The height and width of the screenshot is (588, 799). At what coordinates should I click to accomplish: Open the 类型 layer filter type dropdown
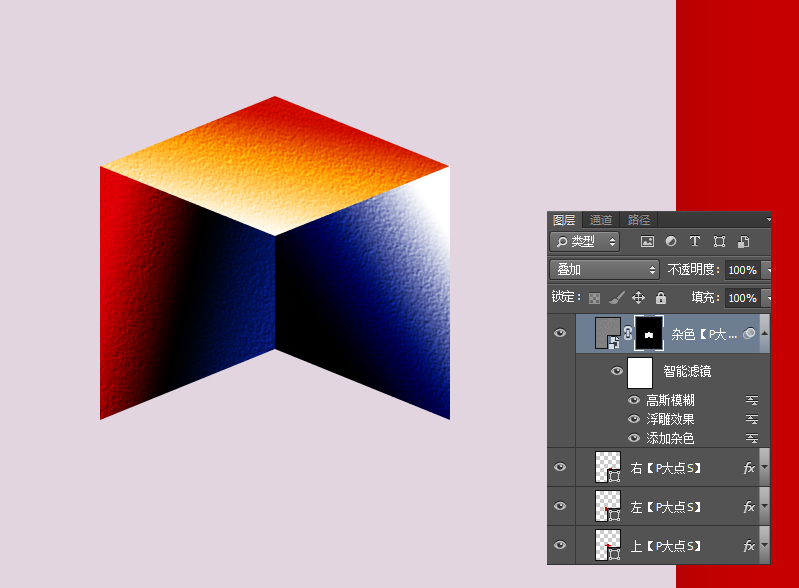click(x=585, y=242)
